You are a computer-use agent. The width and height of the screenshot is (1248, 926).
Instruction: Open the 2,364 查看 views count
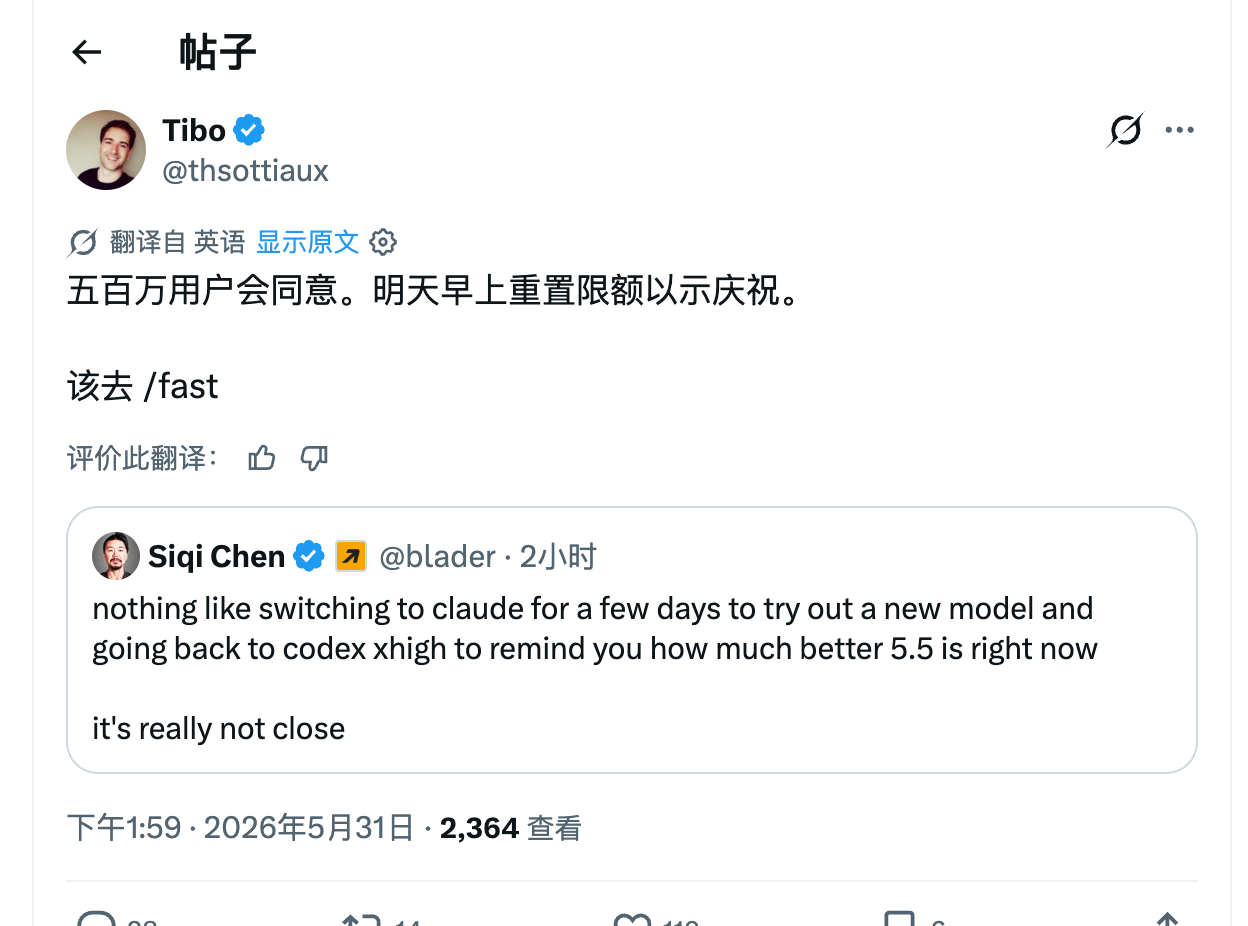tap(510, 828)
